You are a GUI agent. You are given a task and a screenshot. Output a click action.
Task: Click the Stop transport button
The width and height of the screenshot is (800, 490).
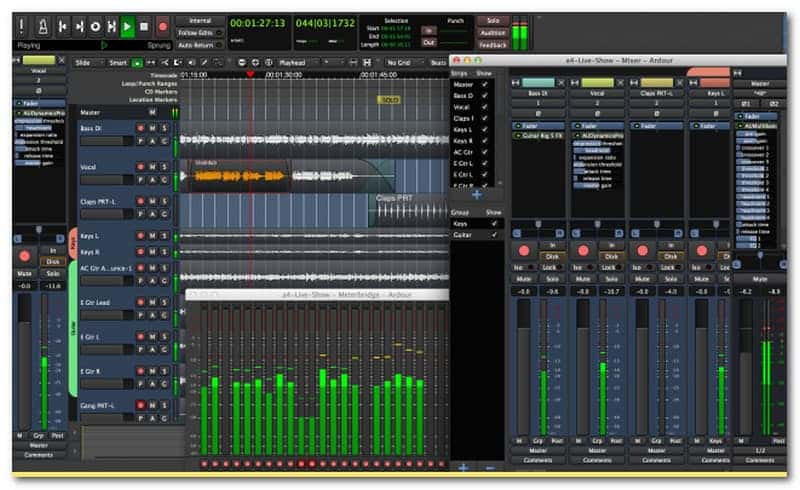point(144,26)
